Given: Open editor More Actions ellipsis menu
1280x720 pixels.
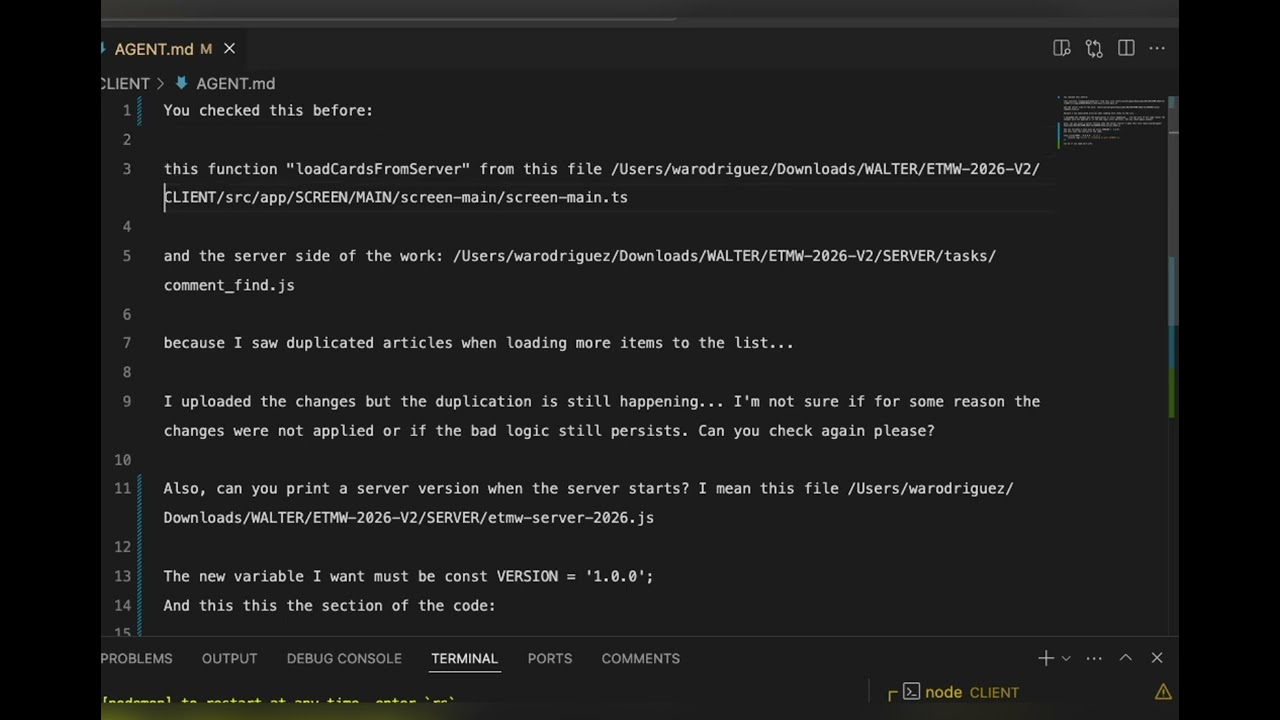Looking at the screenshot, I should click(1157, 48).
